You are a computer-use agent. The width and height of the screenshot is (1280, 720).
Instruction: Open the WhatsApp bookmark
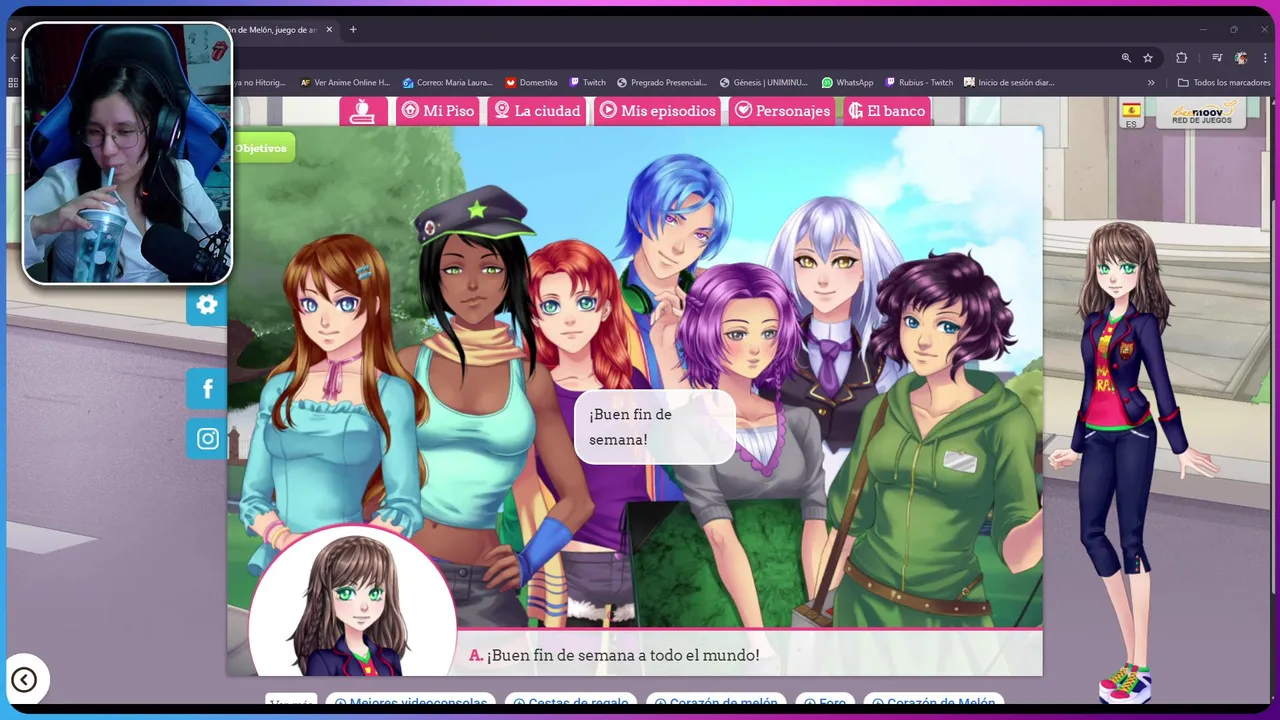point(847,83)
